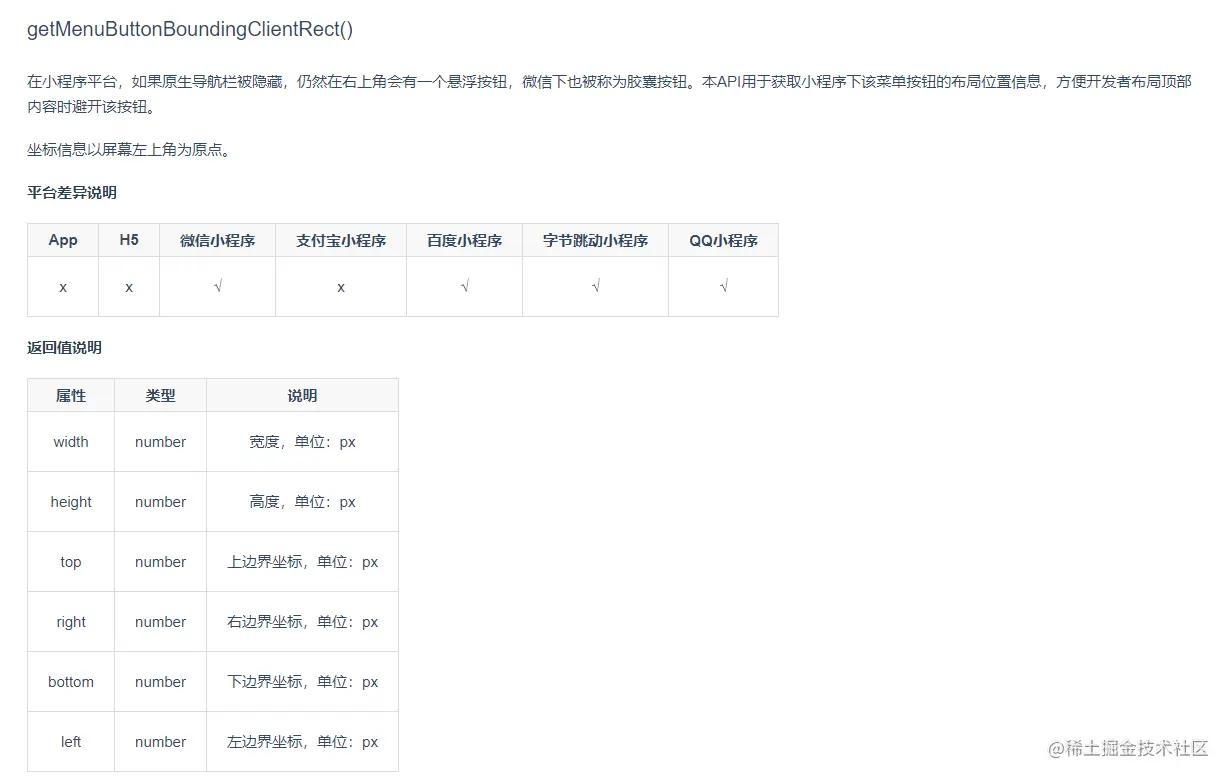Click the 下边界坐标，单位：px description
The image size is (1231, 781).
pos(302,682)
